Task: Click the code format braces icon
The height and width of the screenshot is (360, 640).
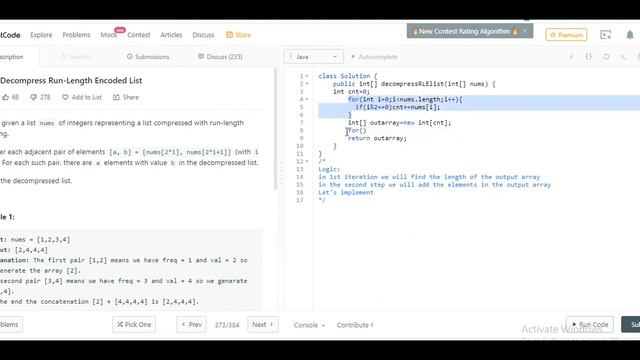Action: click(x=588, y=57)
